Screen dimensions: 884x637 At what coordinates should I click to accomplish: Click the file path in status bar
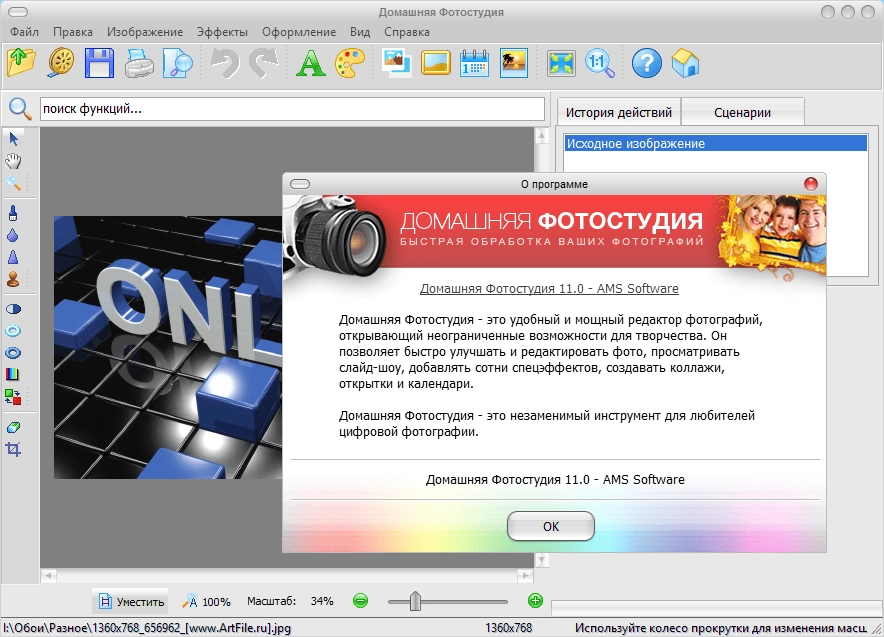147,628
